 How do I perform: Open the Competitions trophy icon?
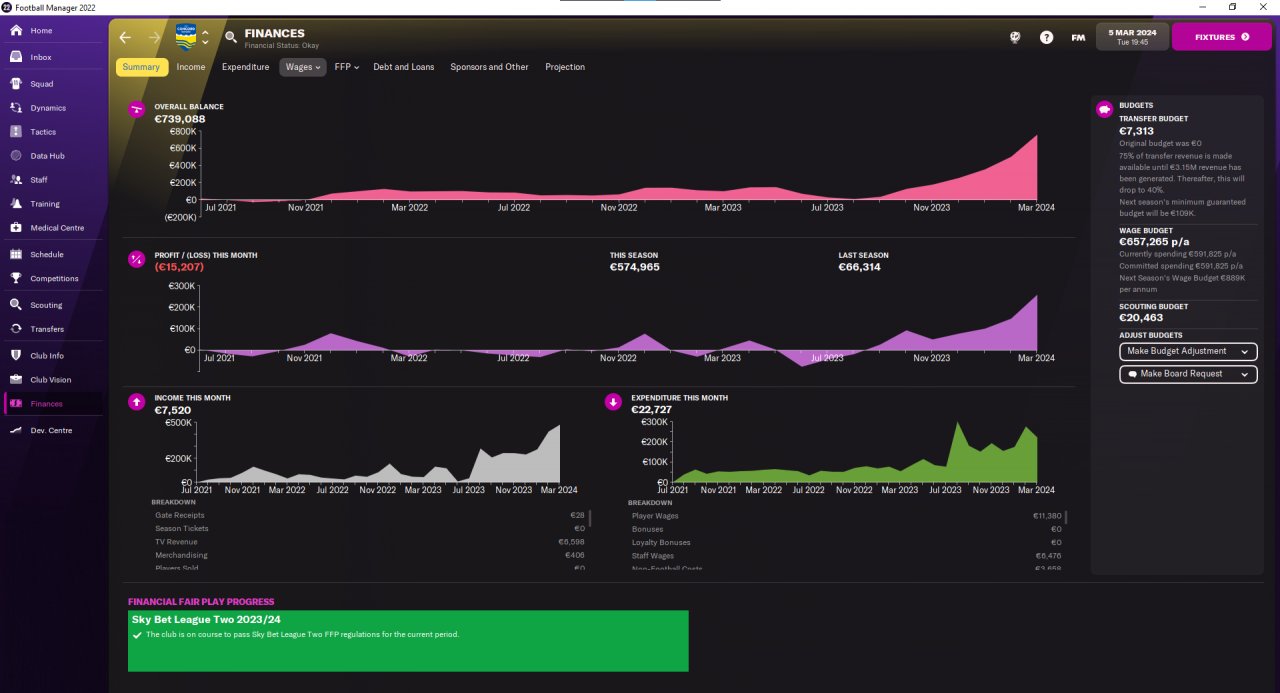coord(16,279)
